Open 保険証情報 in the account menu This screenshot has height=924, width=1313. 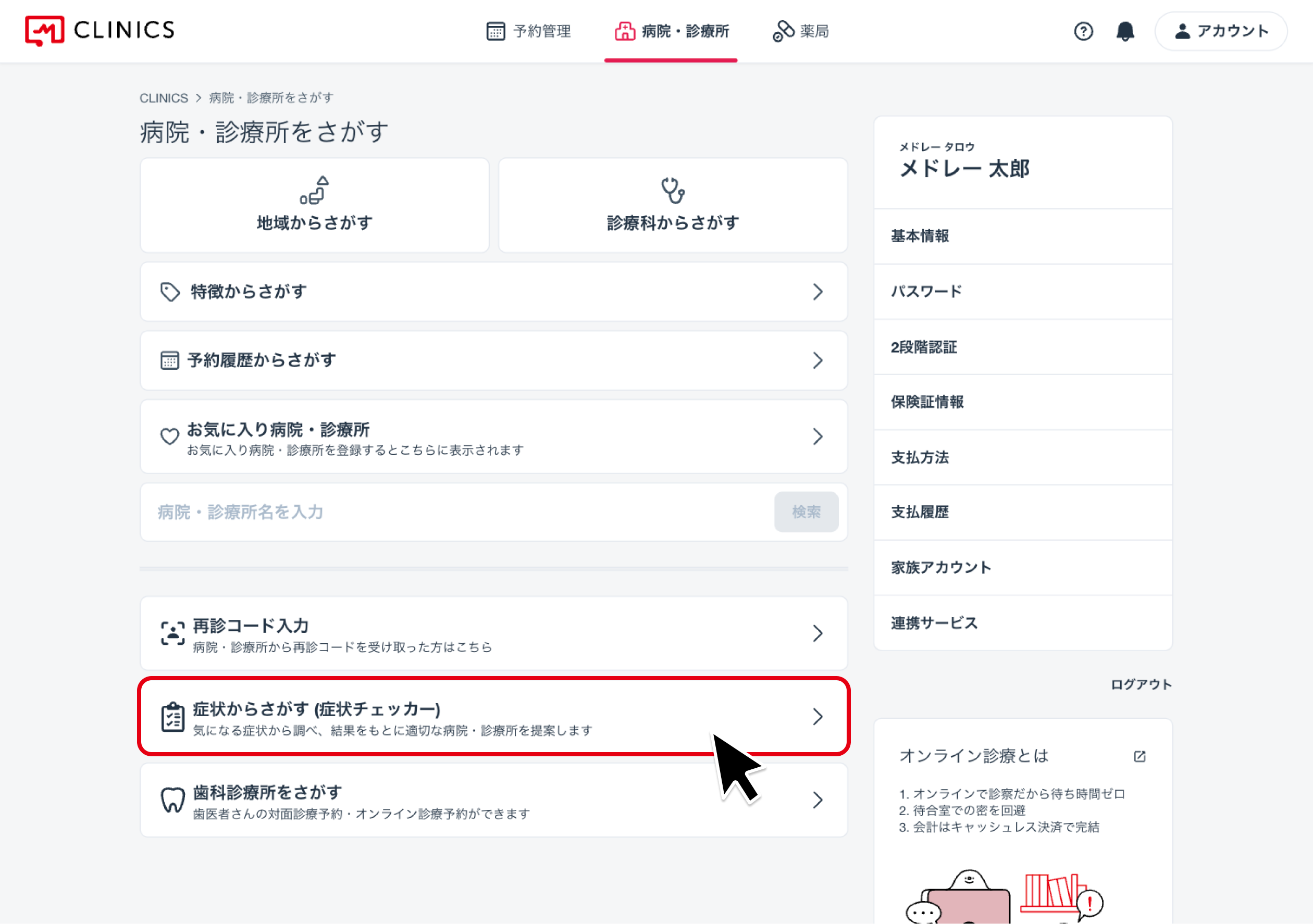[1023, 402]
